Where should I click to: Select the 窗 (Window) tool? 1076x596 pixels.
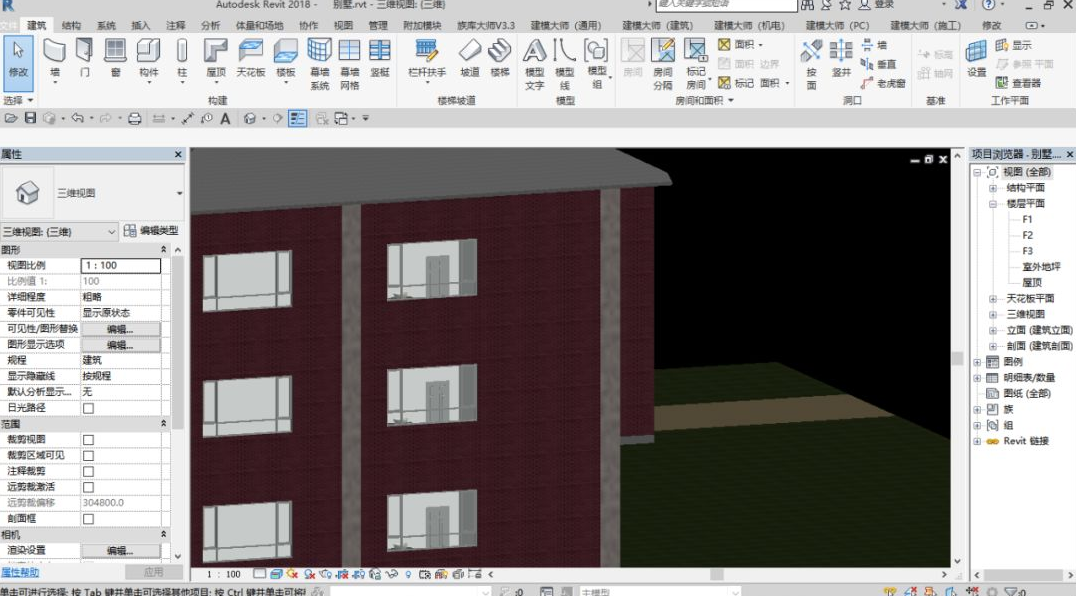tap(115, 58)
